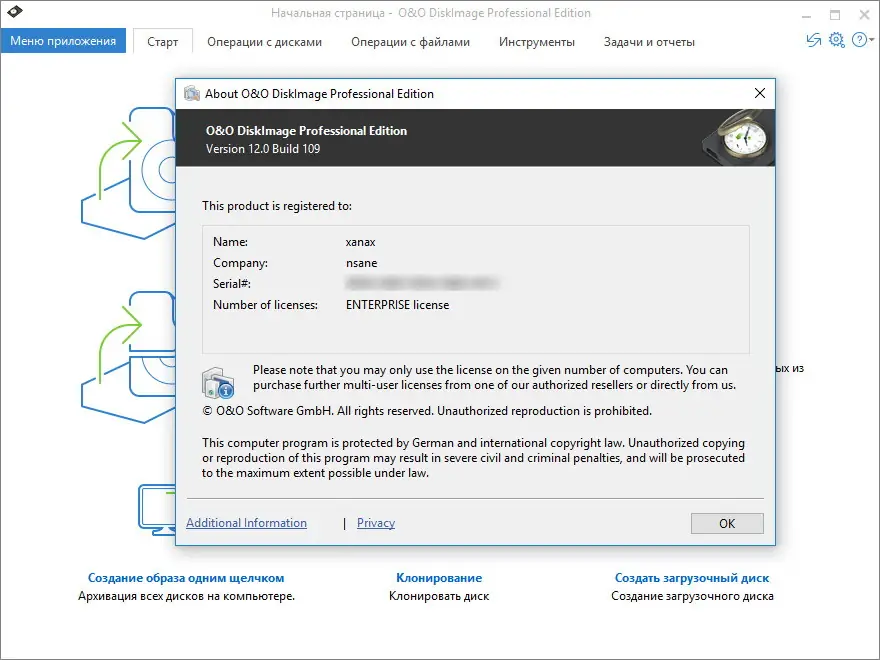Open the O&O DiskImage settings gear icon
The image size is (880, 660).
[836, 40]
